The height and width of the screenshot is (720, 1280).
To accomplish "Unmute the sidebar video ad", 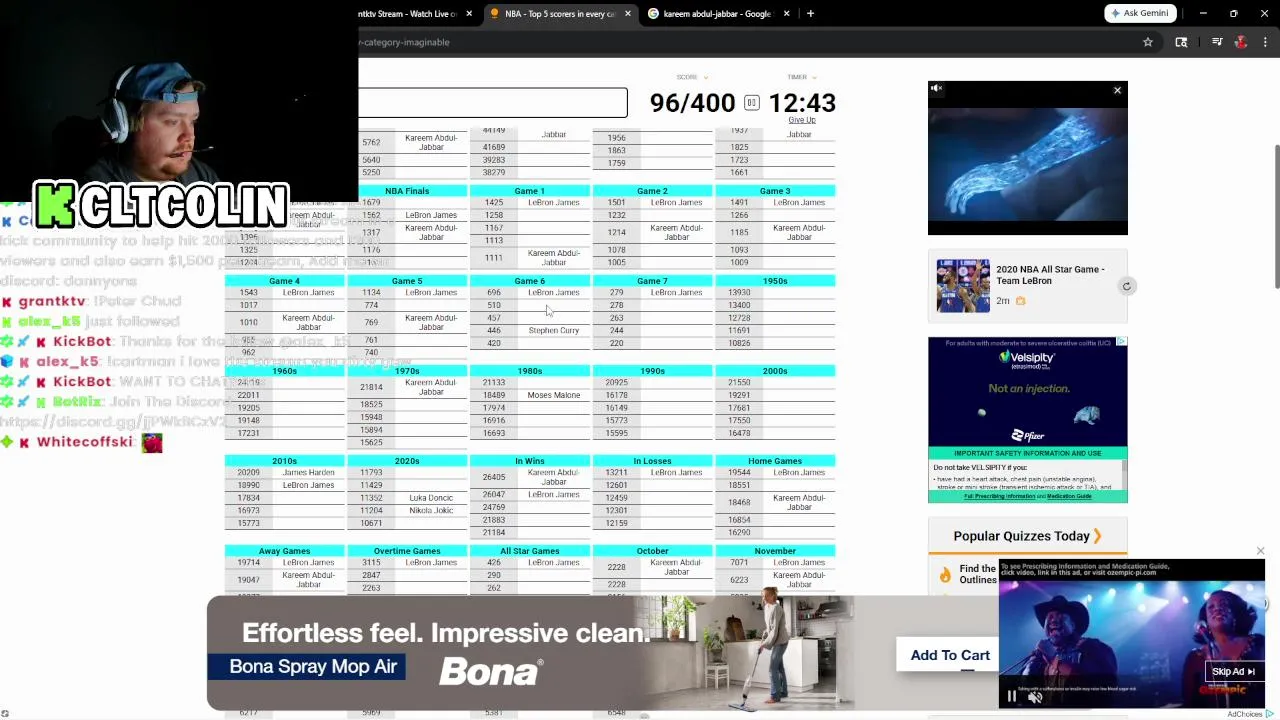I will click(x=936, y=89).
